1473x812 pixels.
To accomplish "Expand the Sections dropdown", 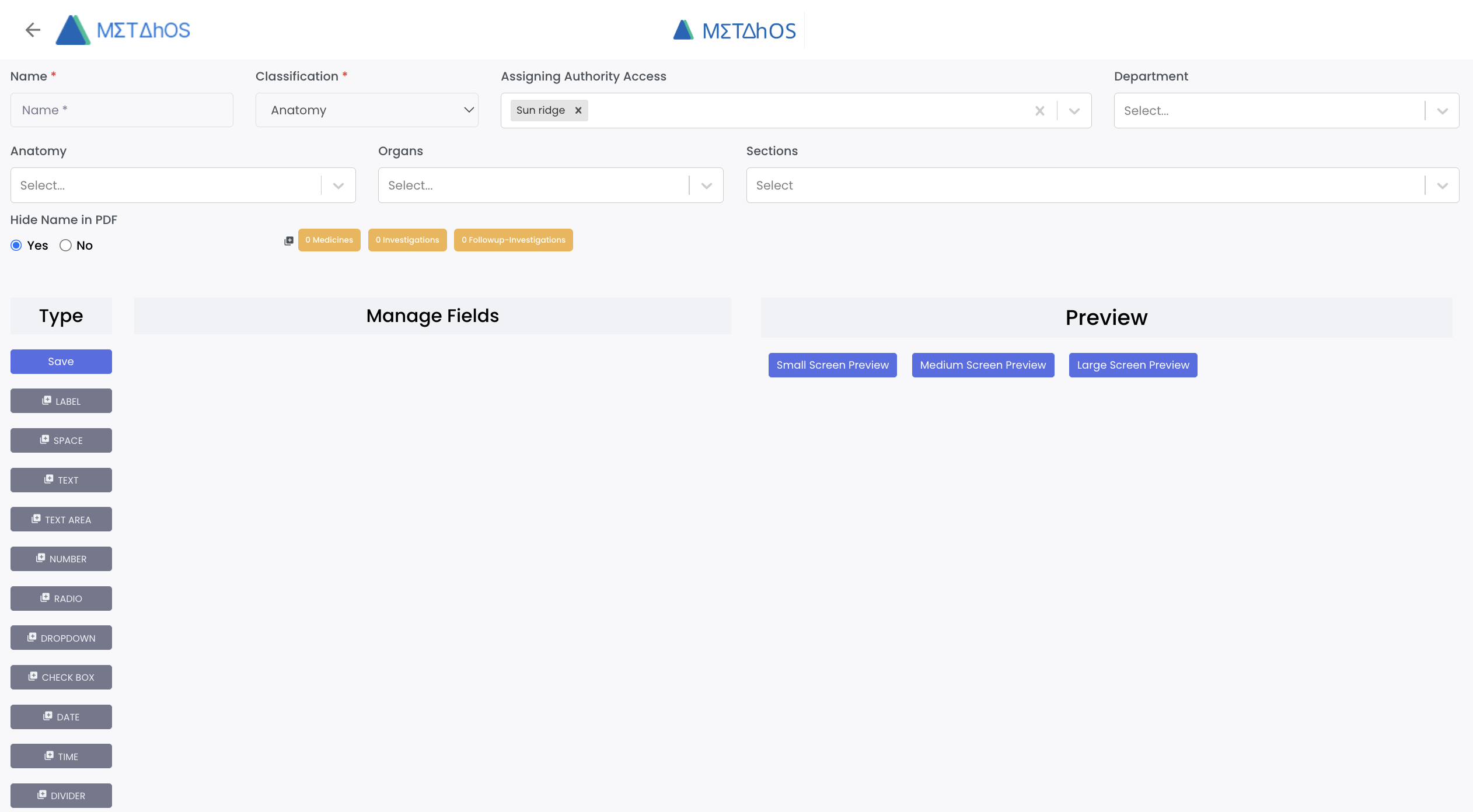I will pos(1442,185).
